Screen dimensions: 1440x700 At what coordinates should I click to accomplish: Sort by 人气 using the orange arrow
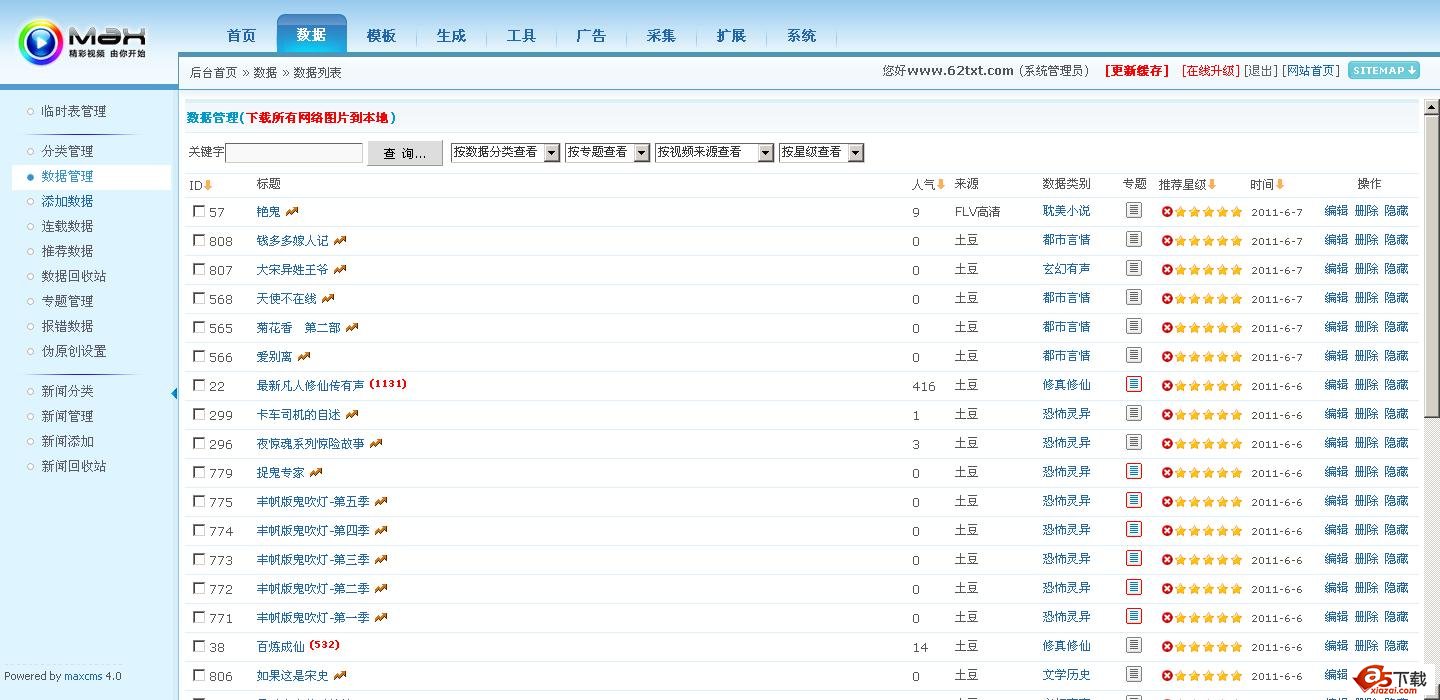pyautogui.click(x=941, y=184)
